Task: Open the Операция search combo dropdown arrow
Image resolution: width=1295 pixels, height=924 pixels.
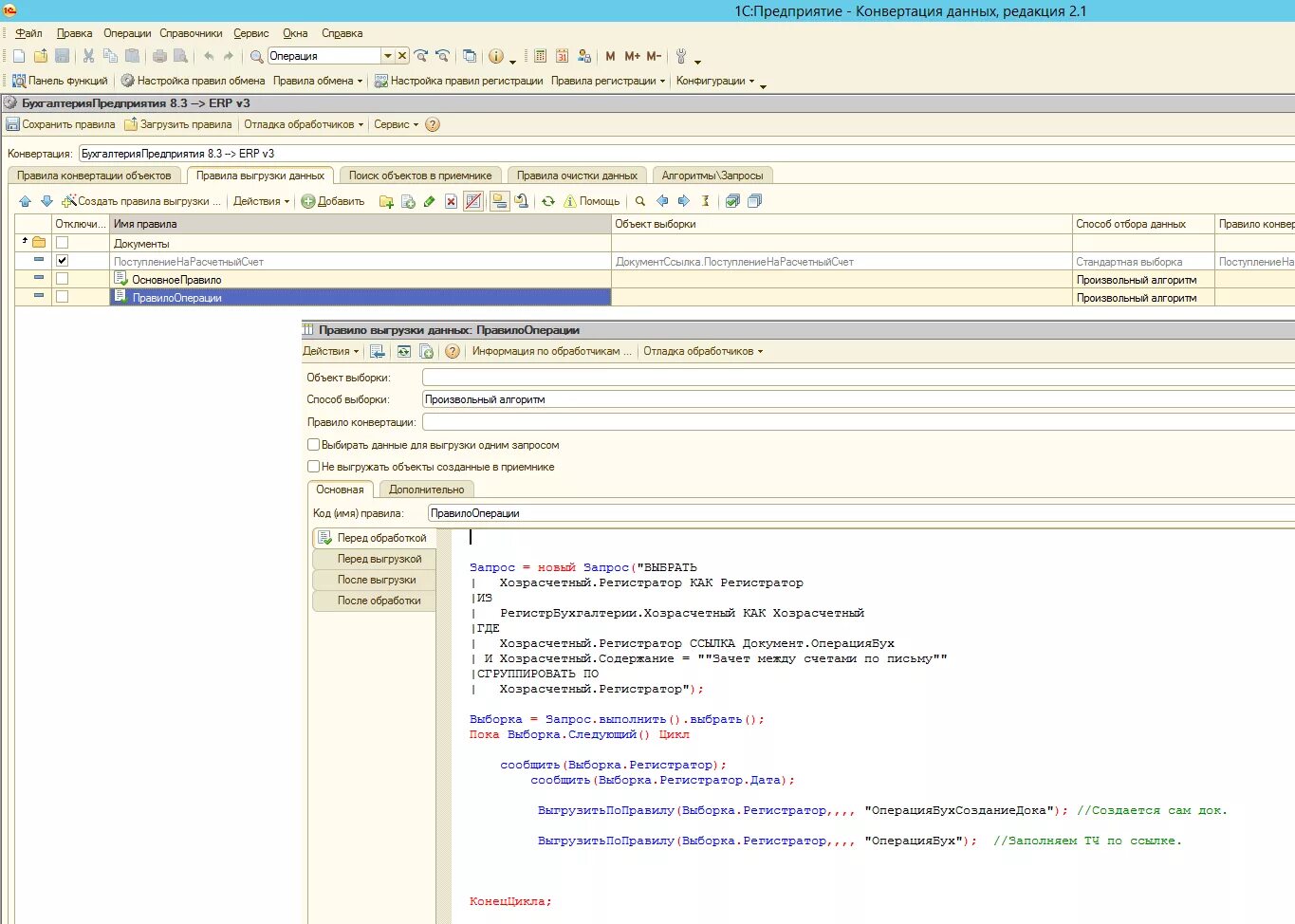Action: pyautogui.click(x=387, y=56)
